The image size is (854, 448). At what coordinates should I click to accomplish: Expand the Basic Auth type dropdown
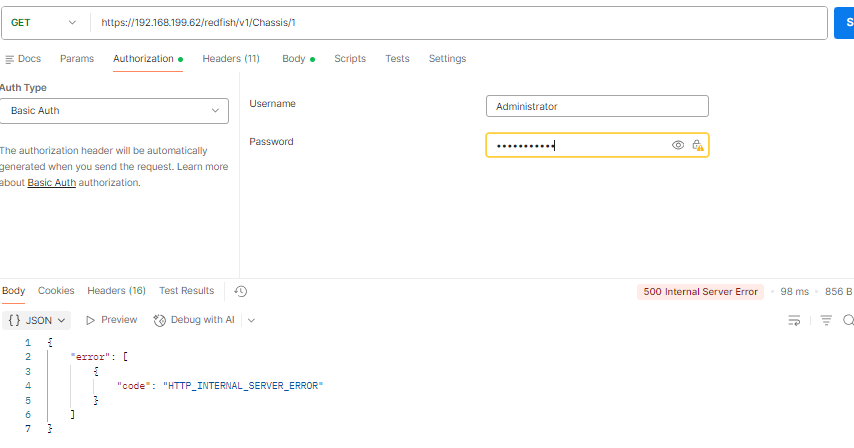(115, 110)
